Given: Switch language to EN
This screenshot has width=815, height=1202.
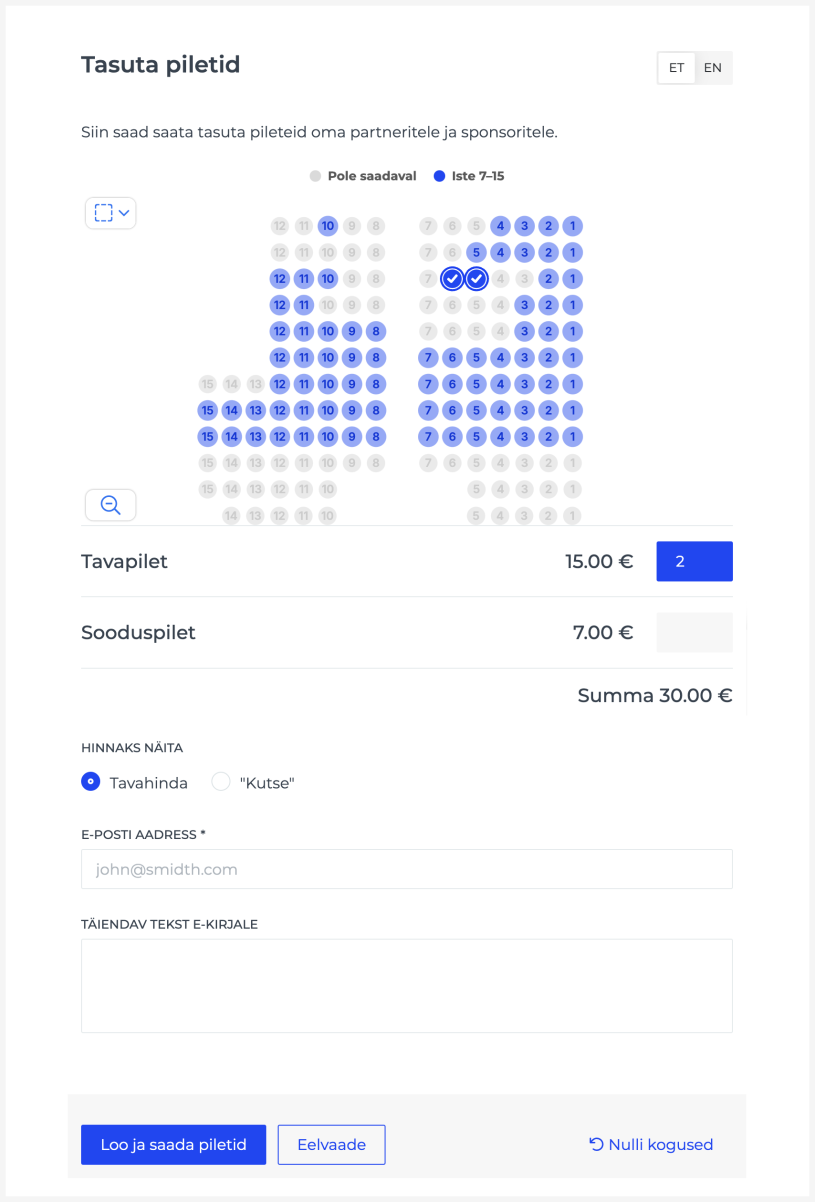Looking at the screenshot, I should click(x=713, y=68).
